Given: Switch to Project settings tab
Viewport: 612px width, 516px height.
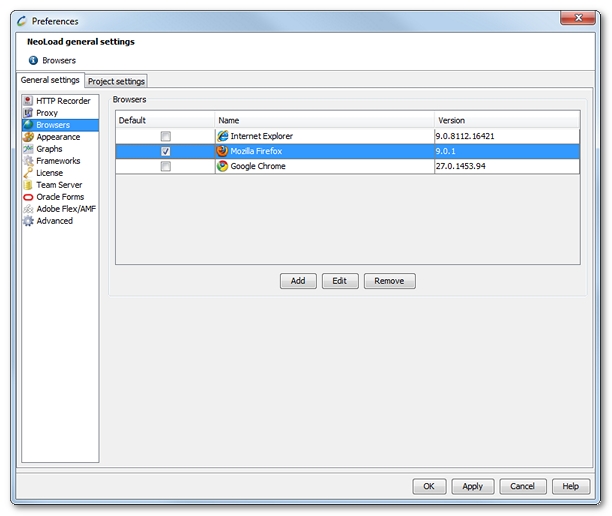Looking at the screenshot, I should (116, 81).
